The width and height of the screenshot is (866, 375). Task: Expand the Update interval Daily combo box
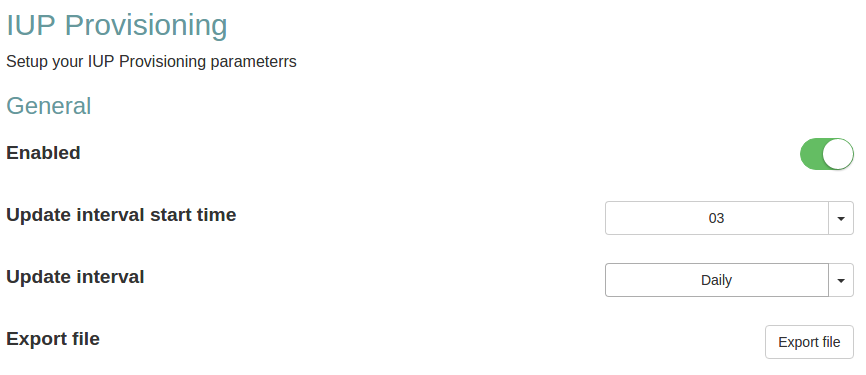pos(729,280)
